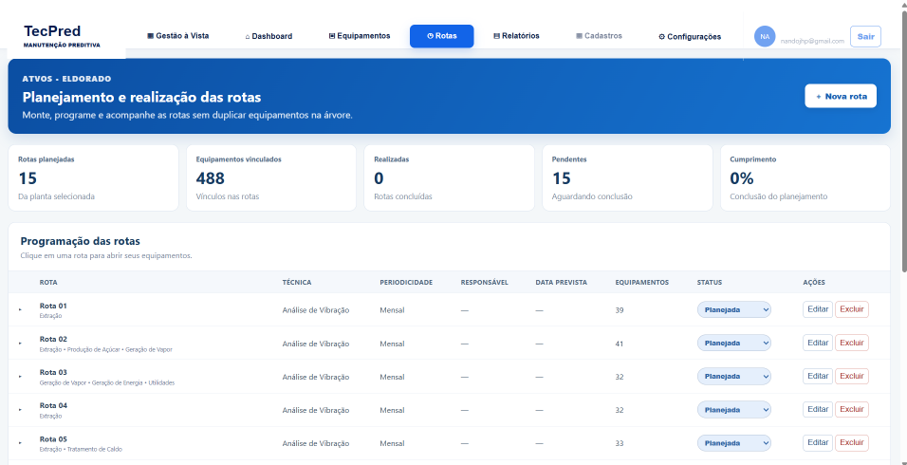Click the TÉCNICA column header
Viewport: 907px width, 465px height.
click(297, 282)
